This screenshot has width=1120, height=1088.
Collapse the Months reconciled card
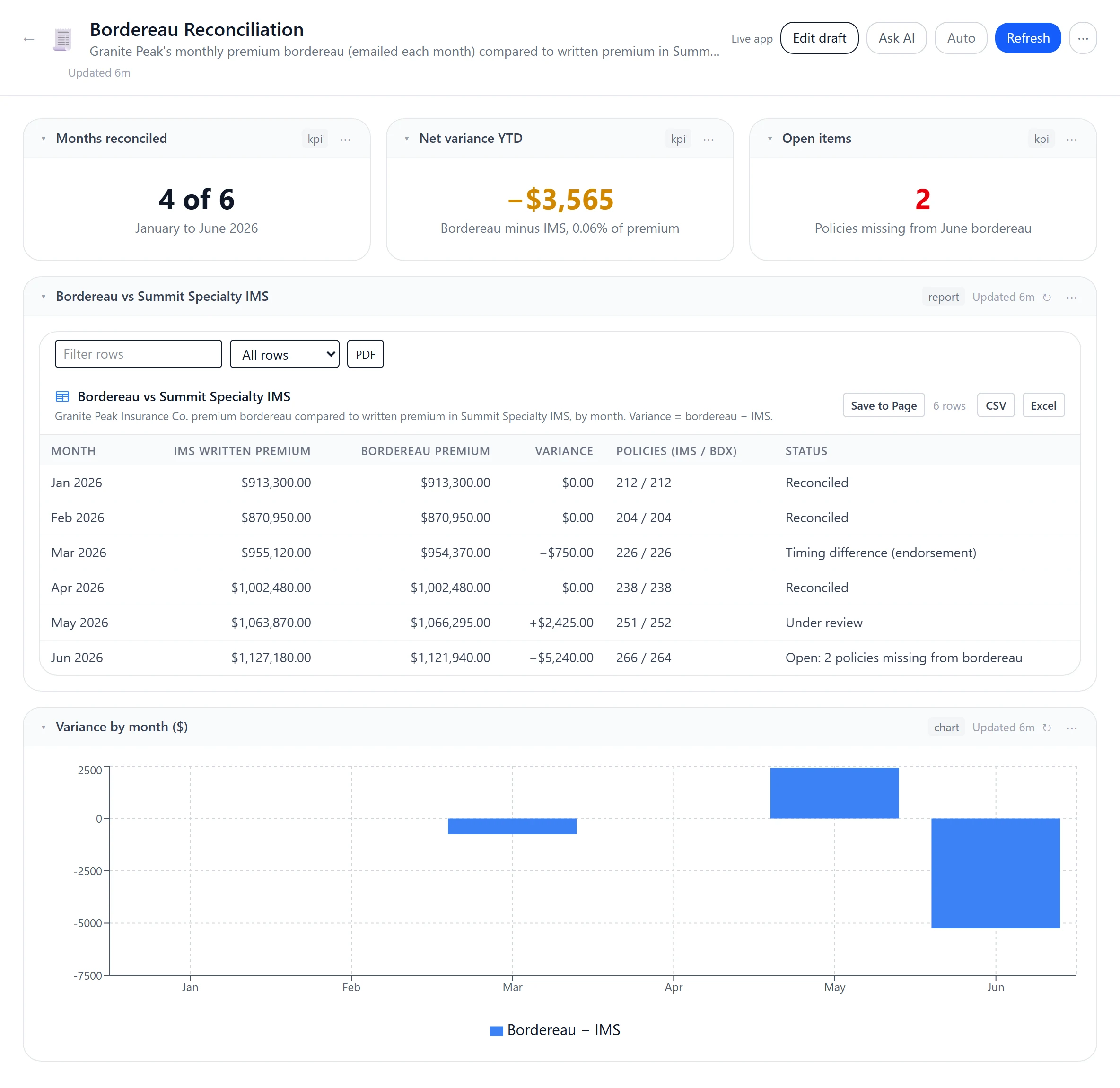pyautogui.click(x=44, y=139)
